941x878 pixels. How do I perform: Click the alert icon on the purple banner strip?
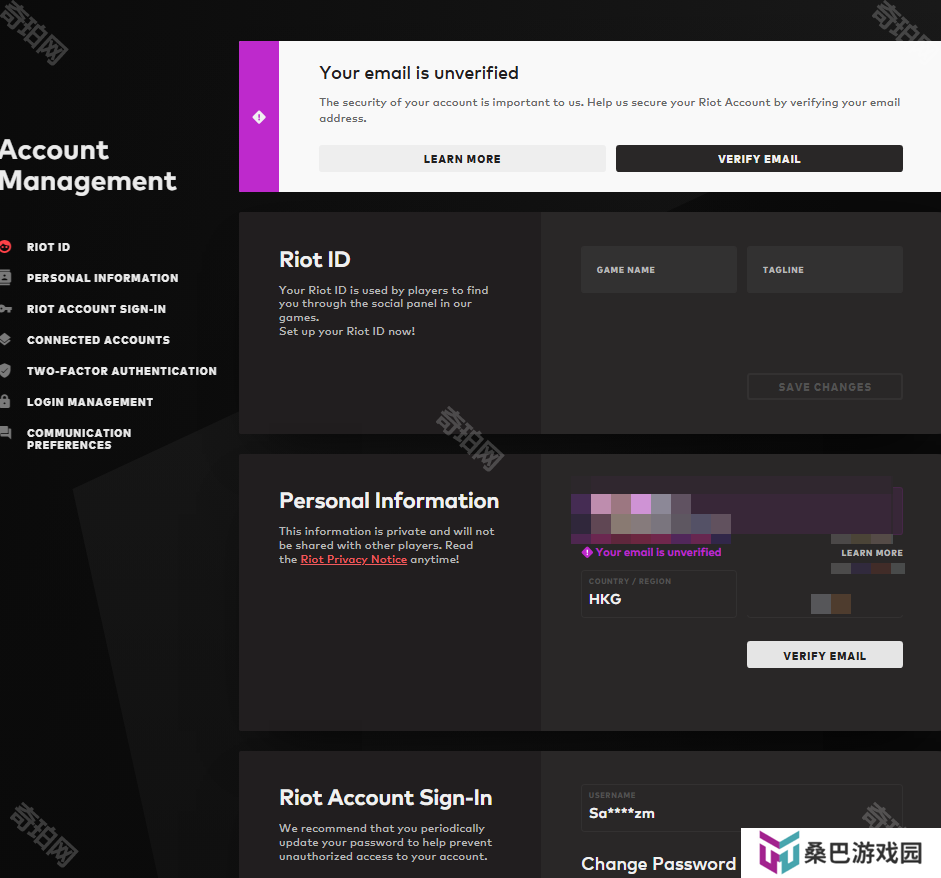259,117
